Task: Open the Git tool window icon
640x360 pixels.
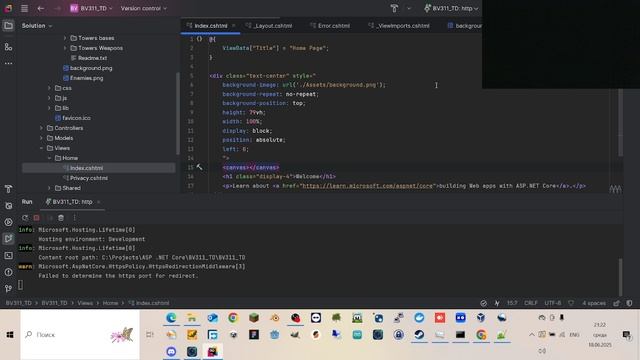Action: [x=8, y=289]
